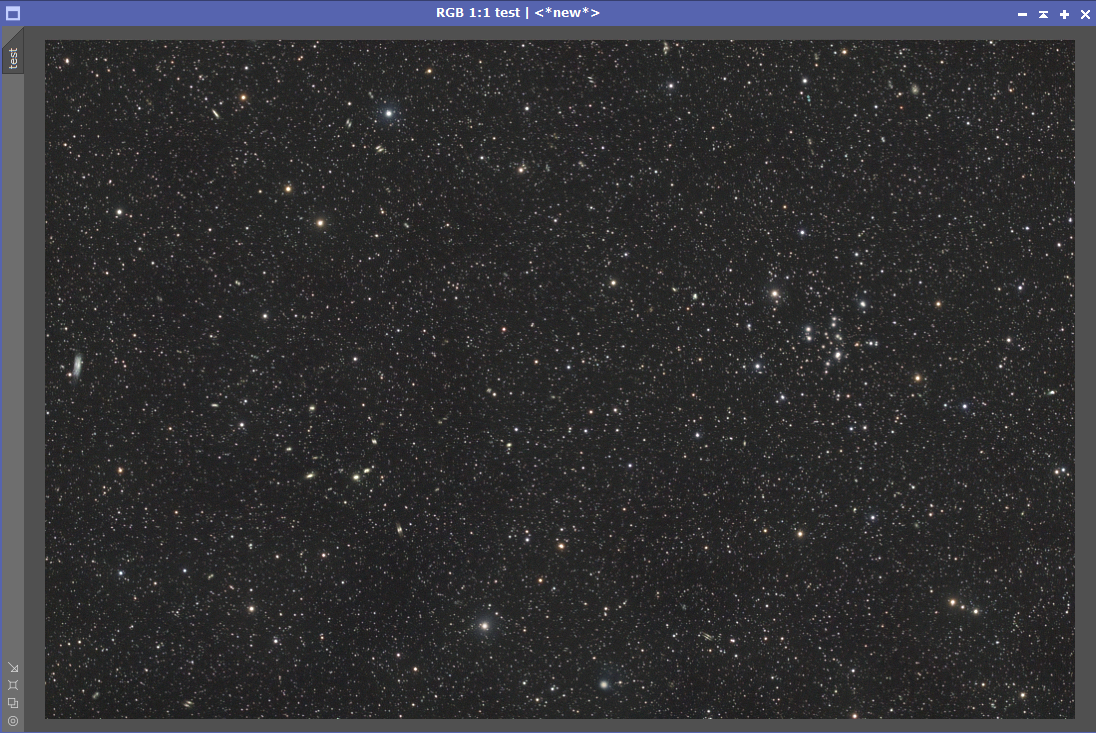Toggle the concentric circles track view icon
Viewport: 1096px width, 733px height.
(x=13, y=720)
